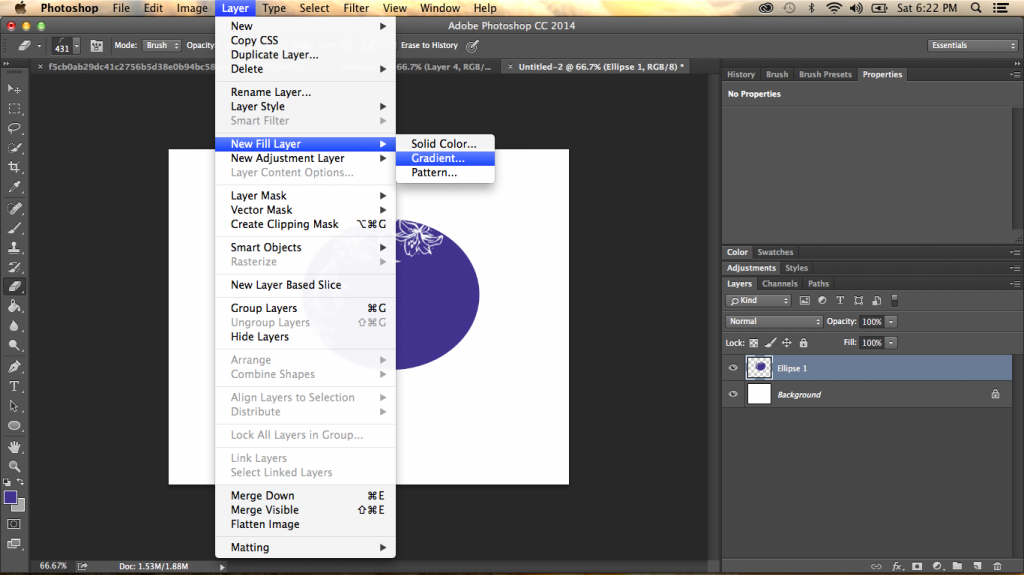The width and height of the screenshot is (1024, 575).
Task: Select the Eraser tool in toolbox
Action: [14, 286]
